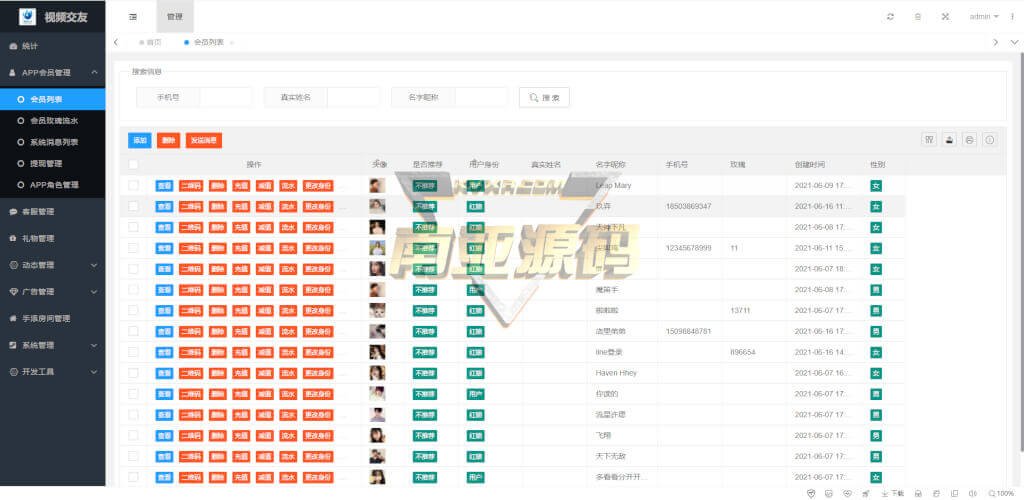
Task: Select the checkbox for the Haven Hhey row
Action: 134,373
